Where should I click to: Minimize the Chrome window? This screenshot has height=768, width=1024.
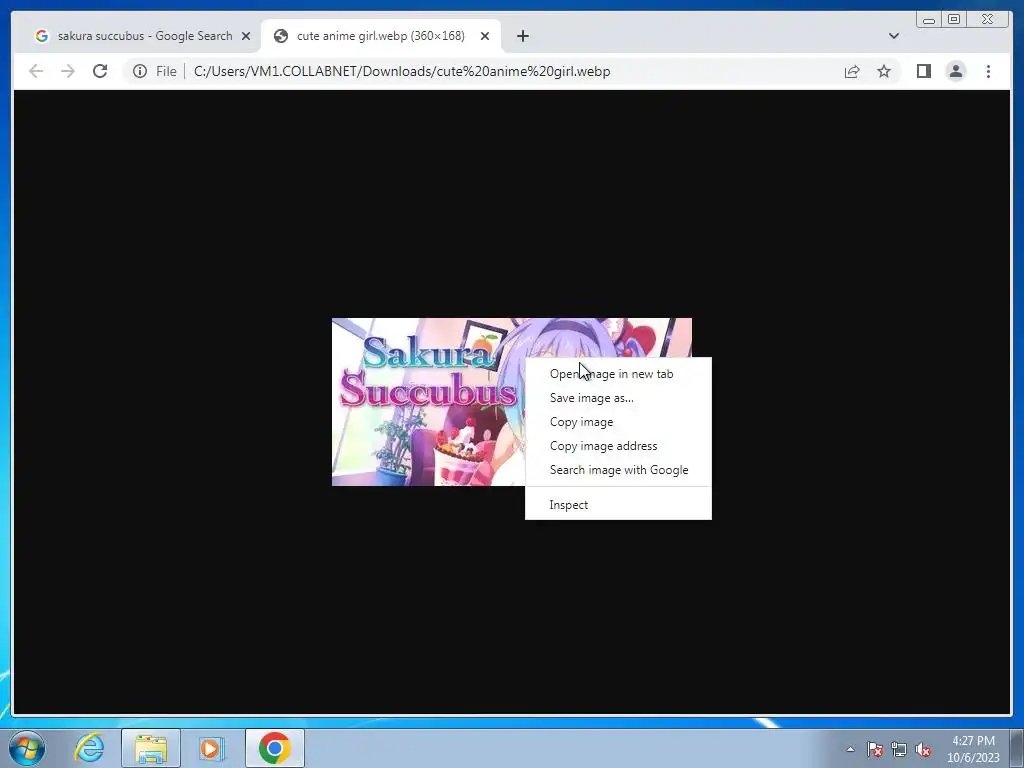pos(929,20)
